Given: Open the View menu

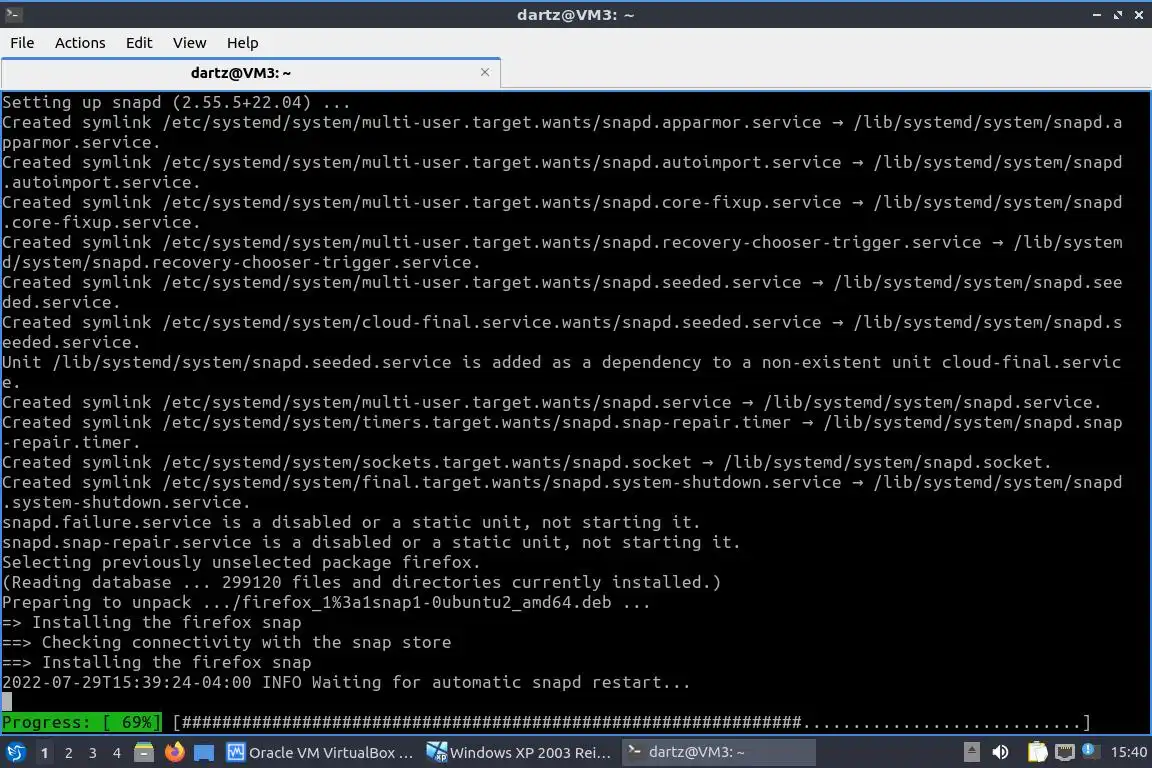Looking at the screenshot, I should (190, 43).
